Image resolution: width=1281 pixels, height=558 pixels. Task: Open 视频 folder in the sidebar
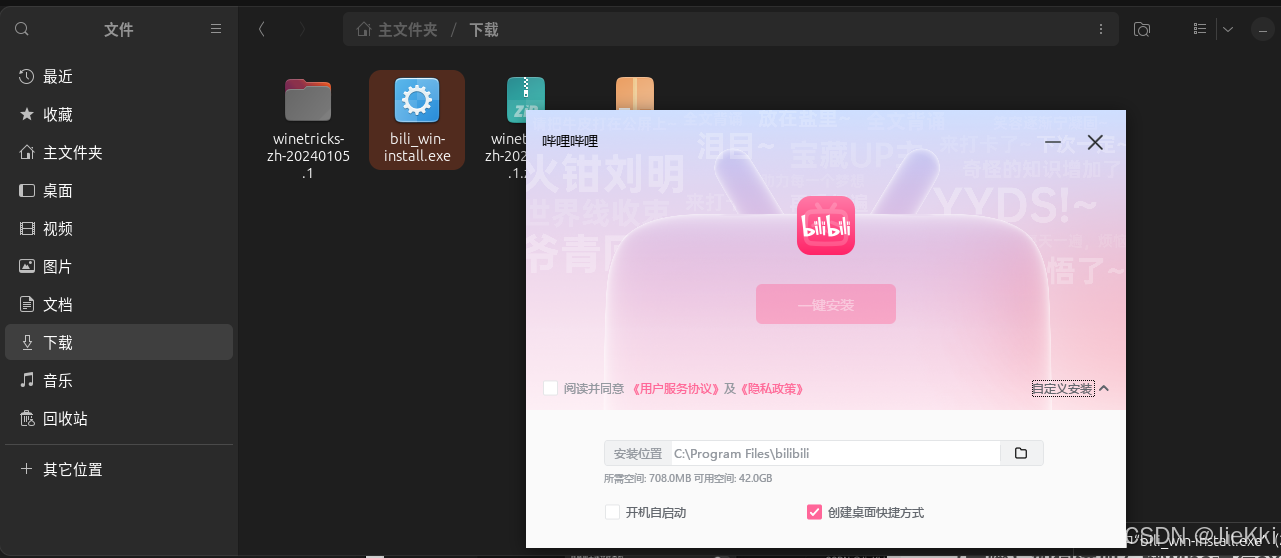[119, 229]
